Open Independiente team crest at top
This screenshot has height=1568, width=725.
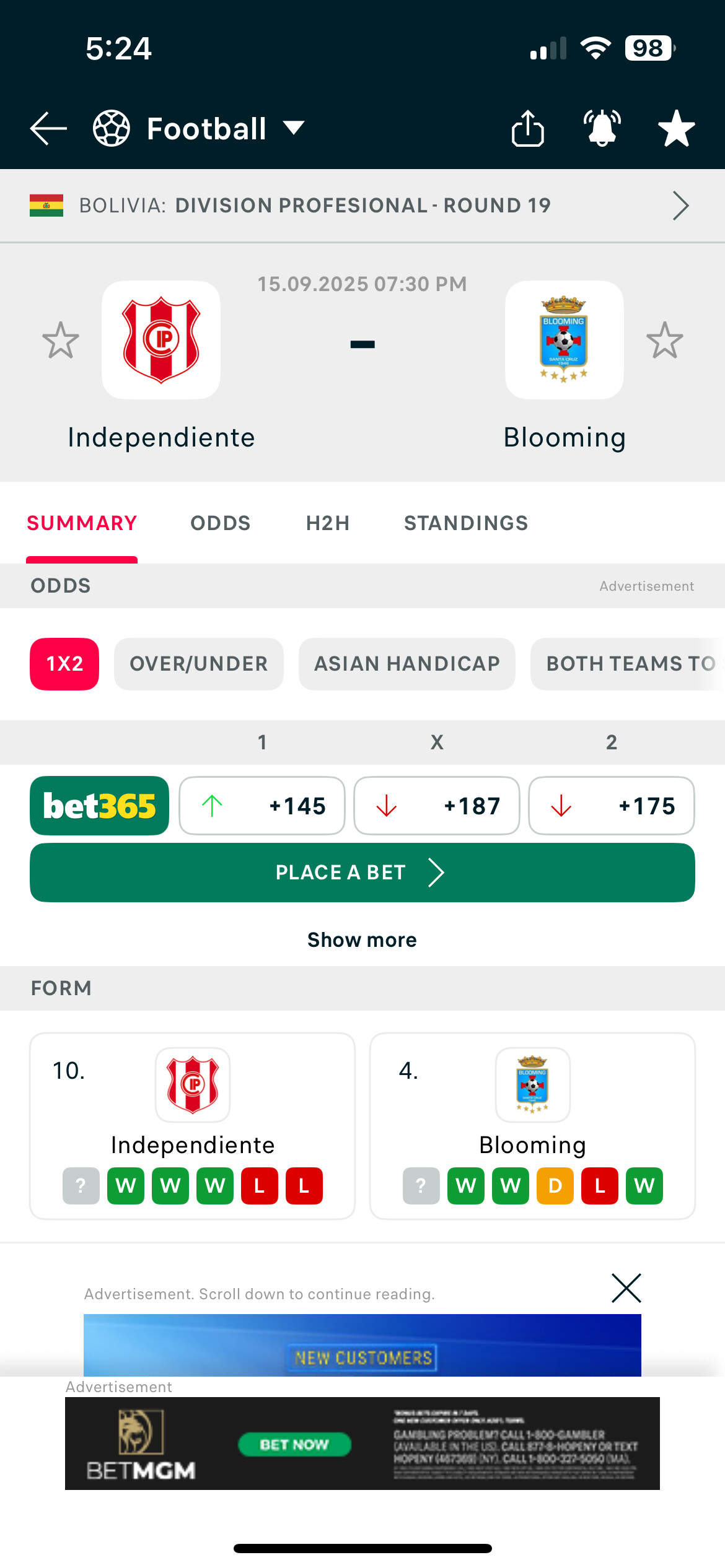pyautogui.click(x=161, y=340)
